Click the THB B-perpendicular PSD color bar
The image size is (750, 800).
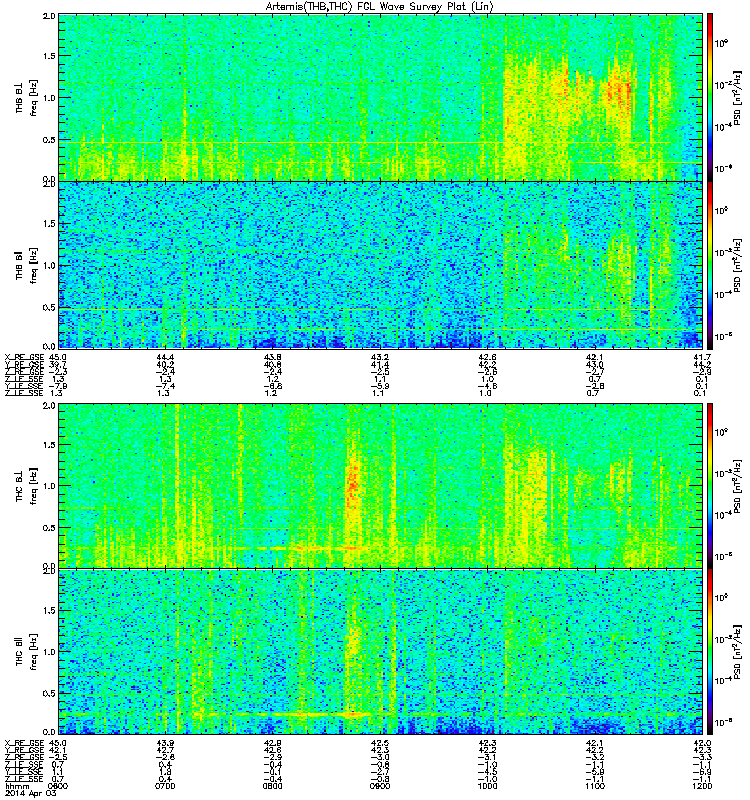pos(710,97)
